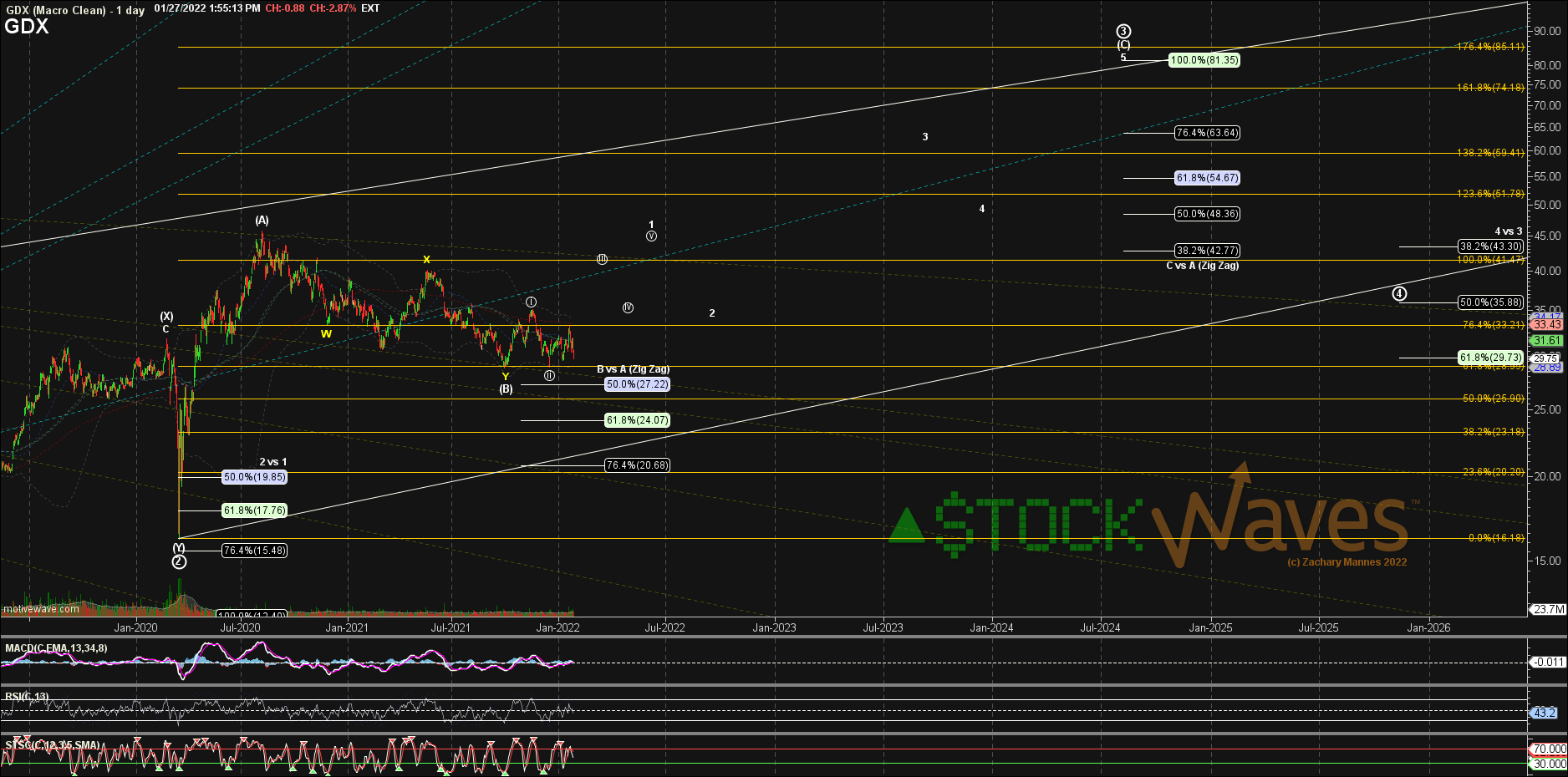Click the 43.2 RSI value tag
Image resolution: width=1568 pixels, height=777 pixels.
click(x=1544, y=713)
